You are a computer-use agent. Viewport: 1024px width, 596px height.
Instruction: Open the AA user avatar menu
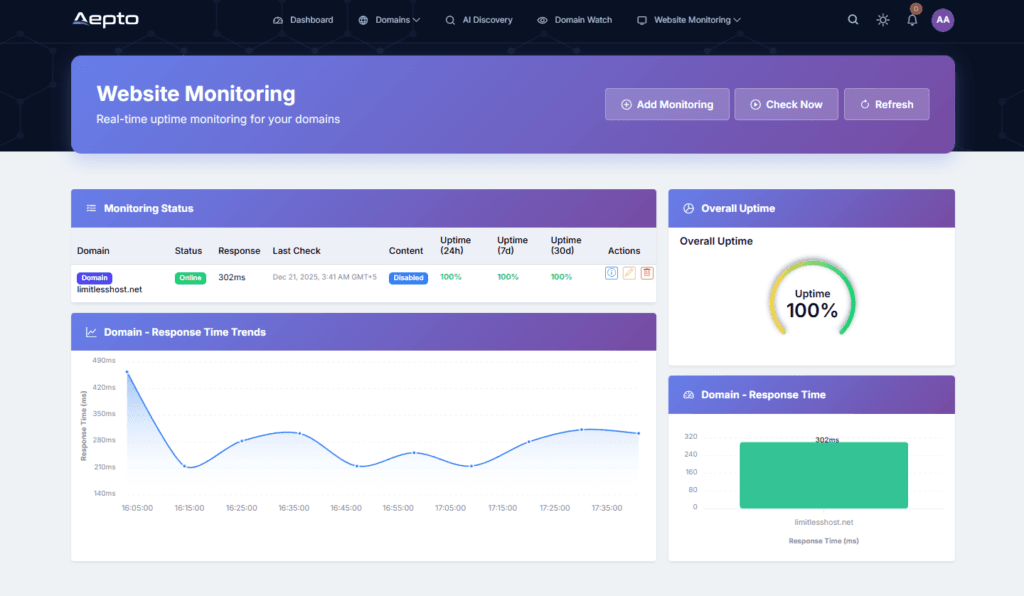[942, 19]
